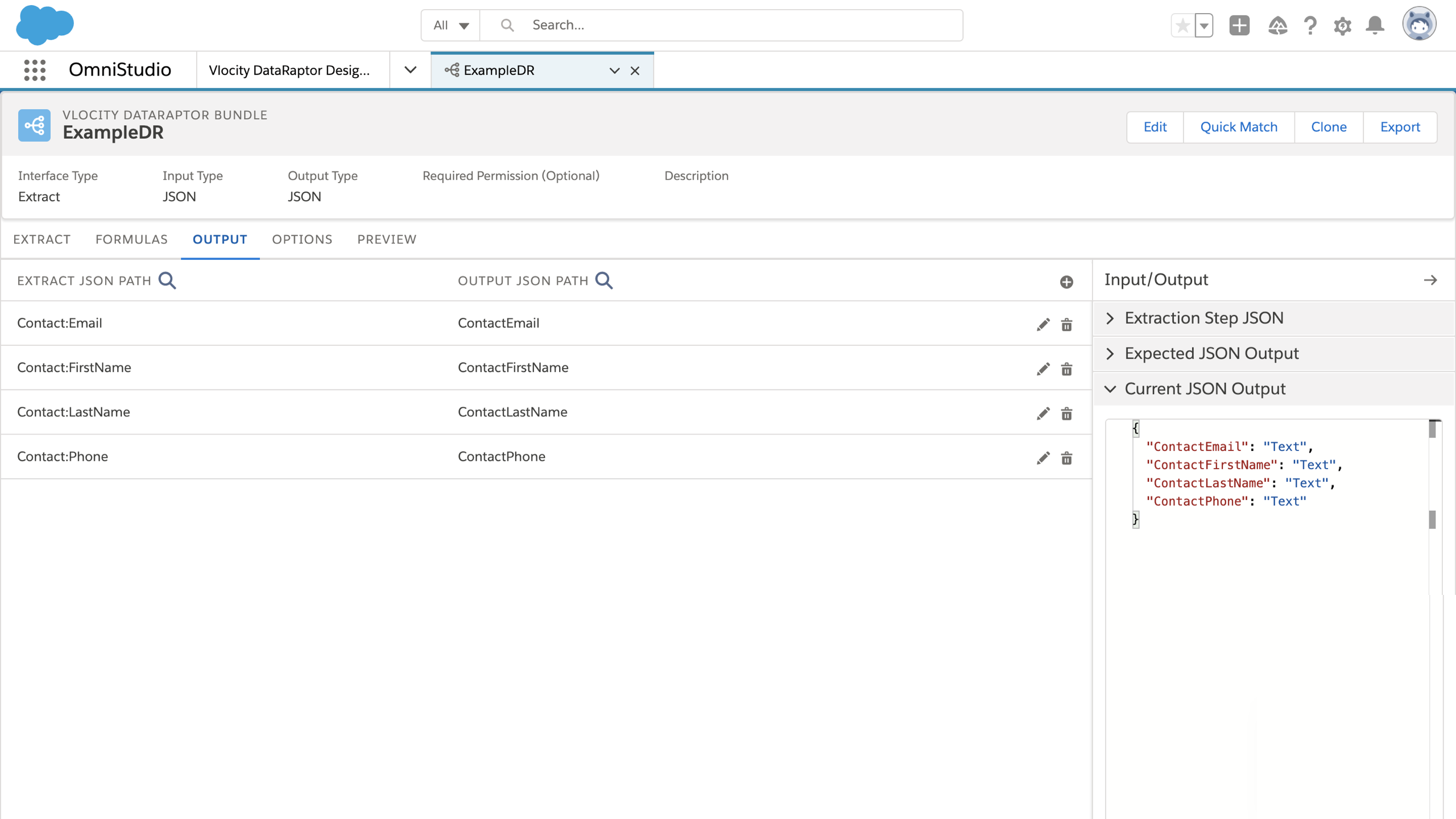Open the All search scope dropdown
This screenshot has height=819, width=1456.
450,25
